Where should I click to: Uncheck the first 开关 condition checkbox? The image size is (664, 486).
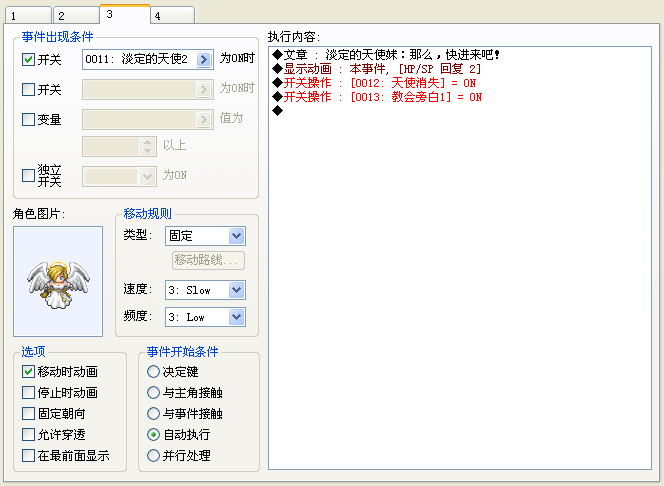click(28, 59)
